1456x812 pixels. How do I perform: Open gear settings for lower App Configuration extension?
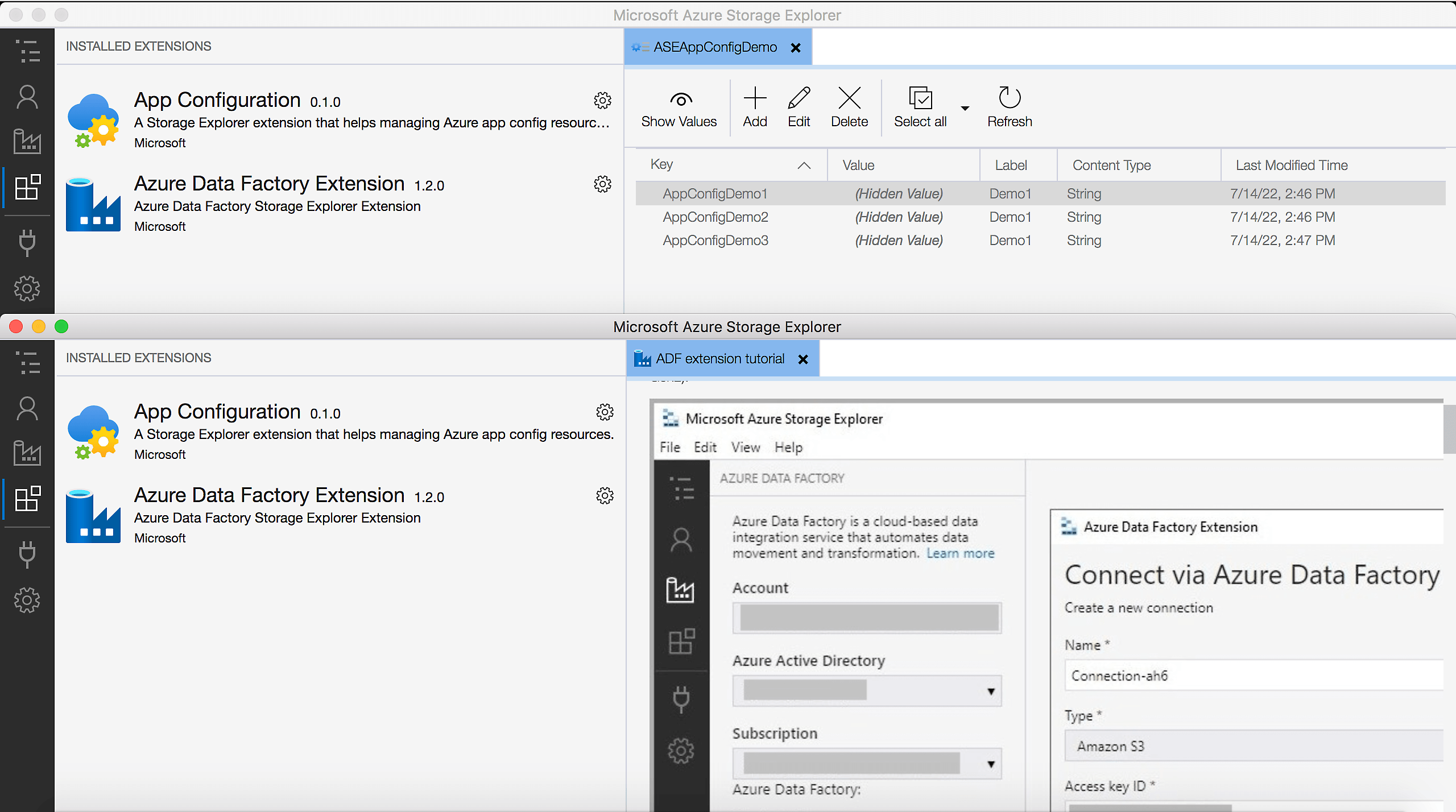pyautogui.click(x=605, y=412)
